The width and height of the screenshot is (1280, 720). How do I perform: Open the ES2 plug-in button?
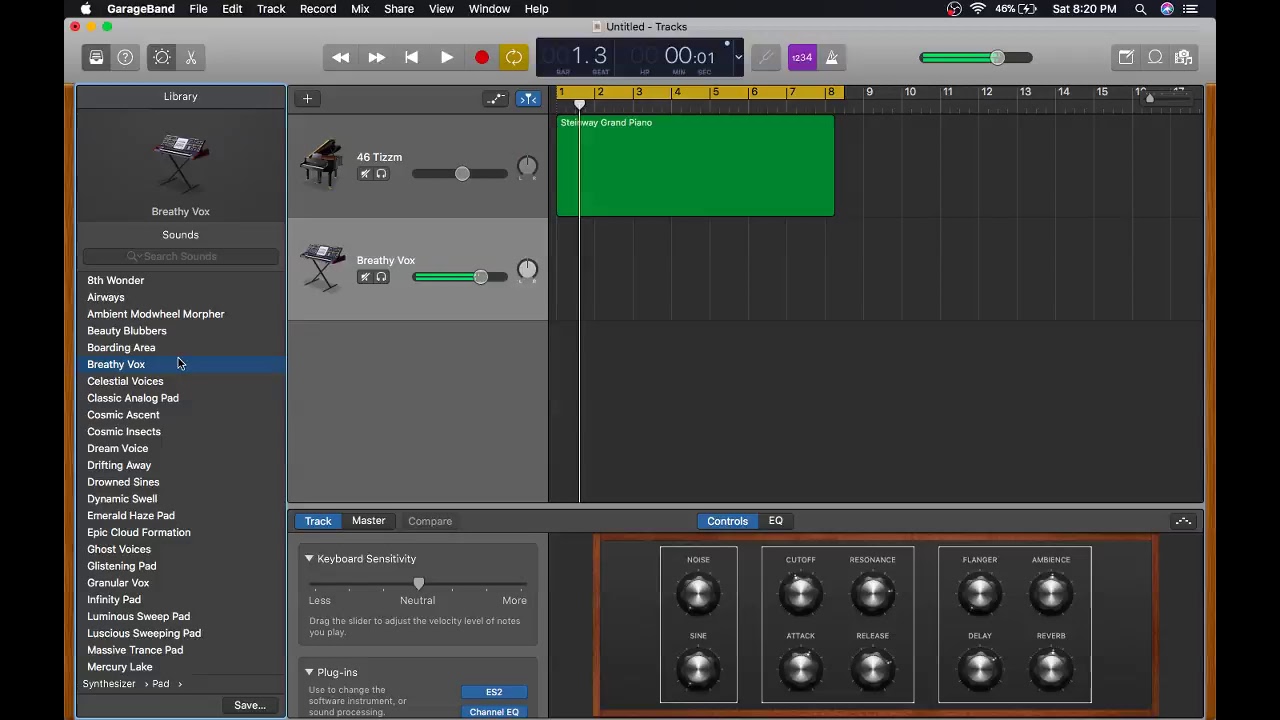pos(494,692)
